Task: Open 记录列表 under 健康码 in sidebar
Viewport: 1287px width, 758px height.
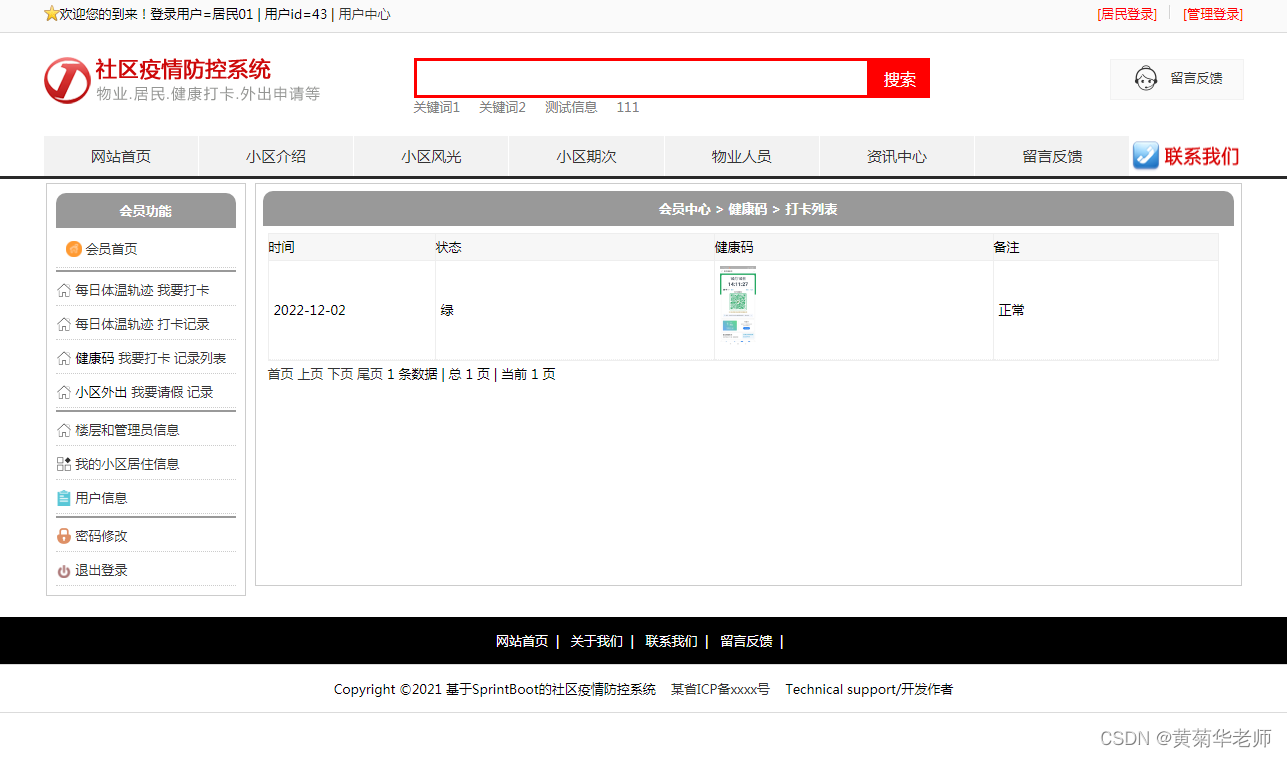Action: tap(200, 358)
